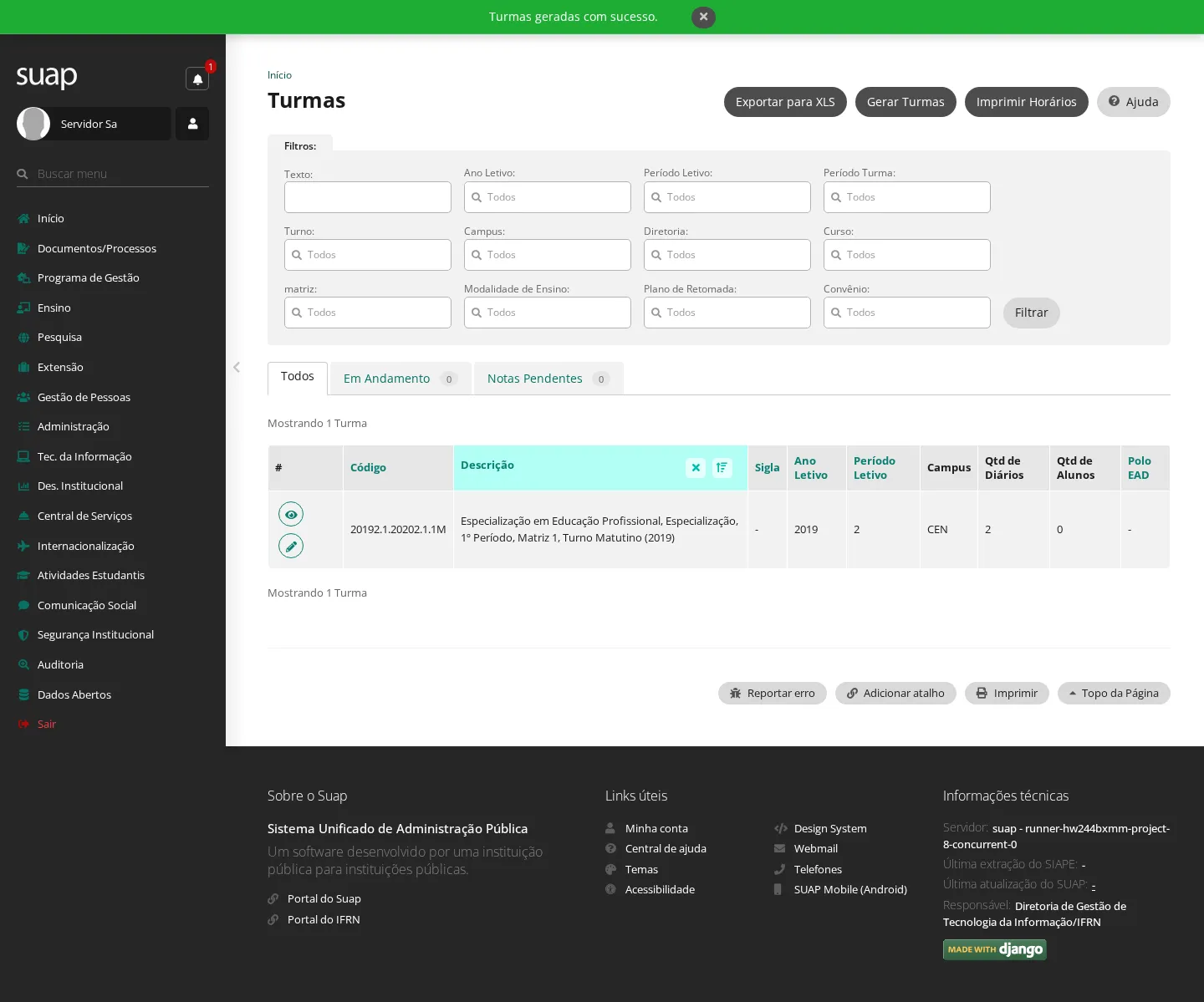Open the Ensino sidebar menu
This screenshot has width=1204, height=1002.
(x=54, y=308)
